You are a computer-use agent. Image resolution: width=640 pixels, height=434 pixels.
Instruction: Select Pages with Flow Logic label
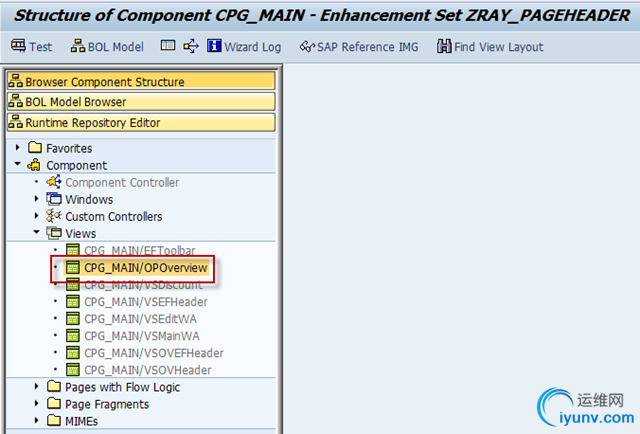122,387
